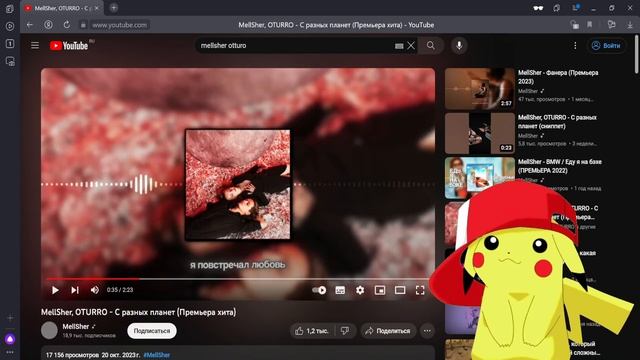Play the video
Image resolution: width=640 pixels, height=360 pixels.
tap(55, 290)
